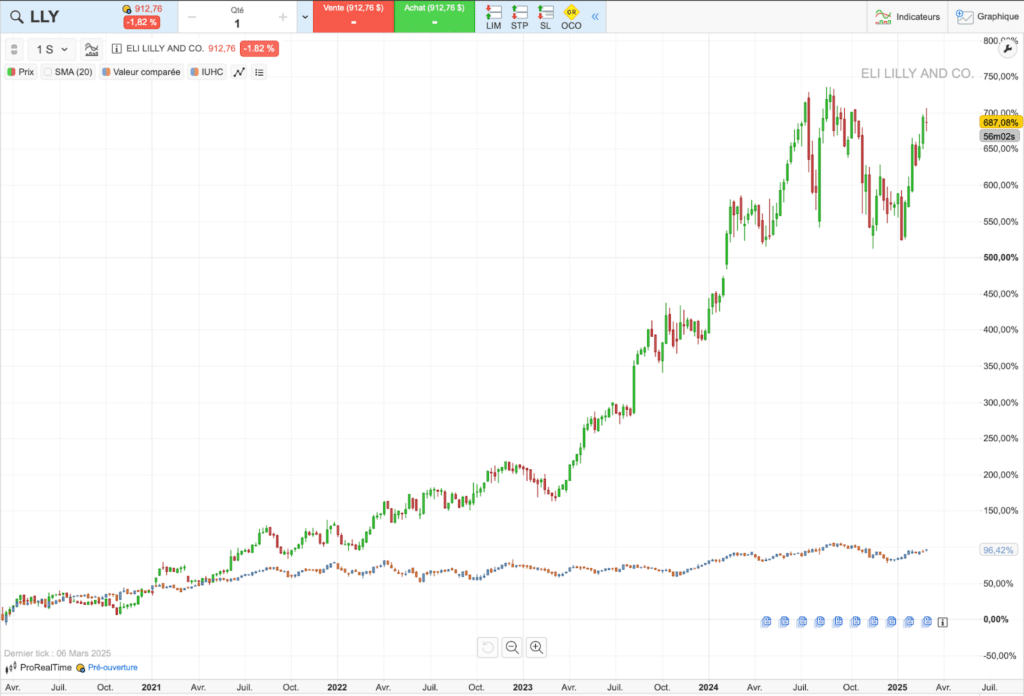Click the 96,42% comparison value label

[x=998, y=550]
